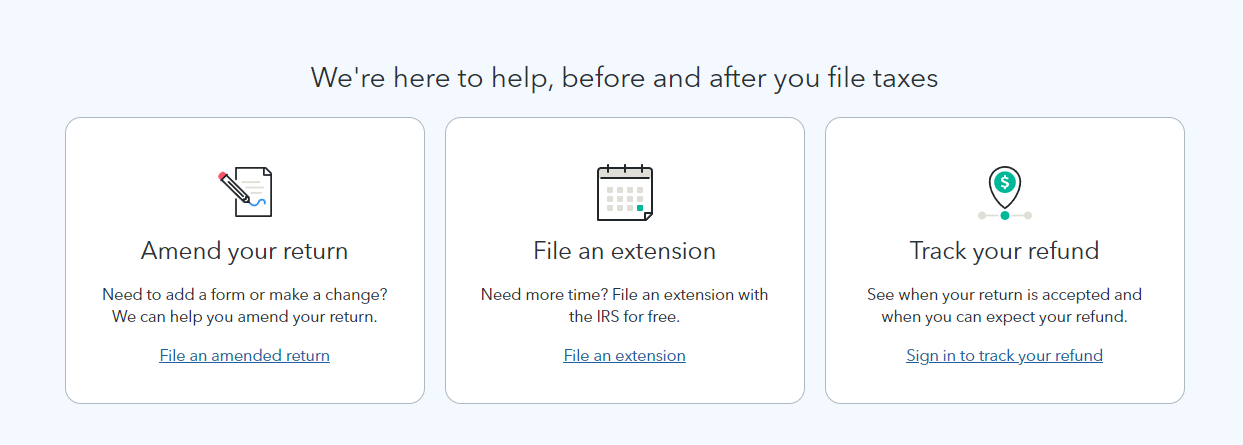Select the File an extension card heading
This screenshot has width=1243, height=445.
coord(624,250)
